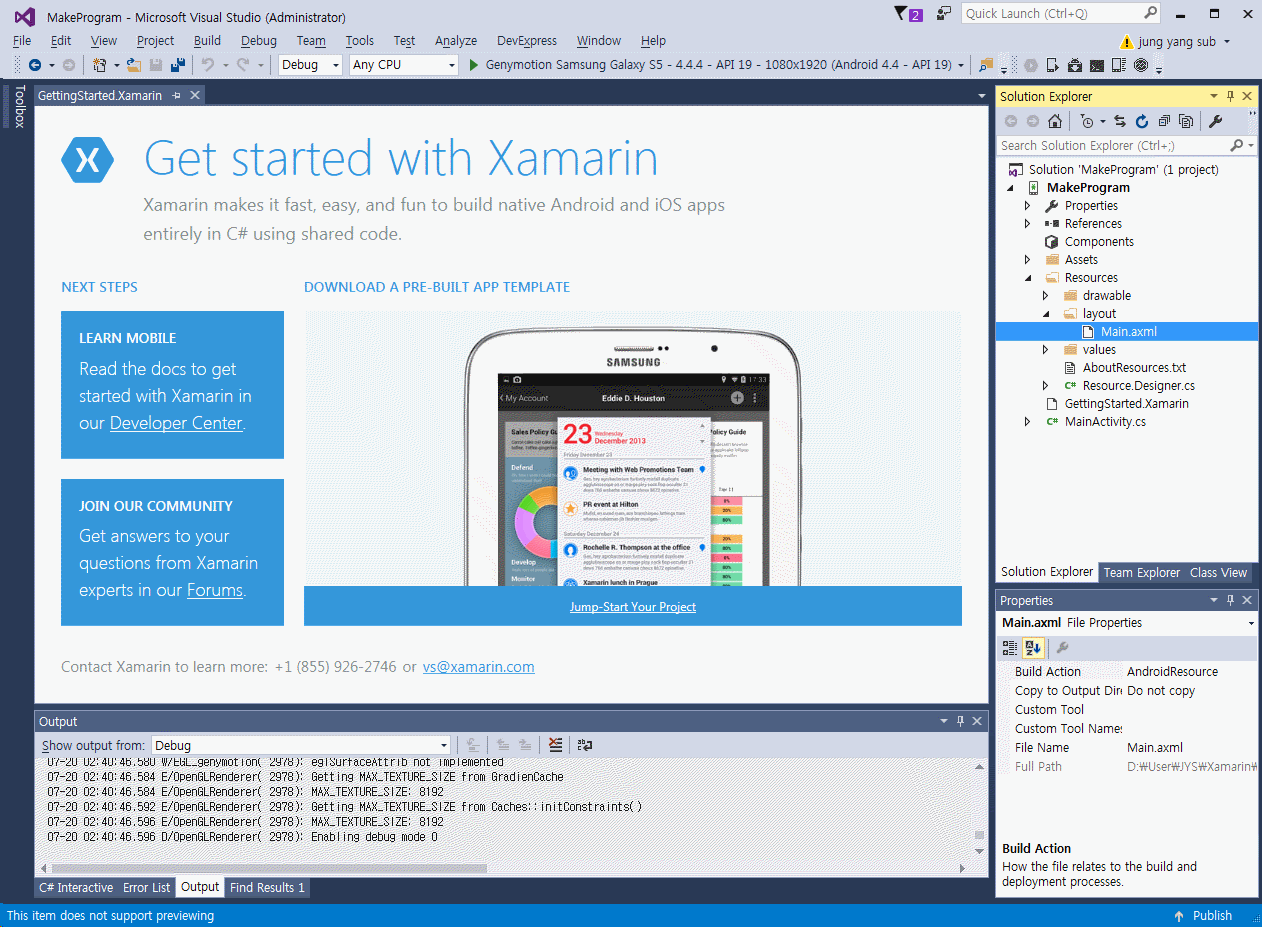Click the Solution Explorer search magnifier icon

click(1237, 146)
